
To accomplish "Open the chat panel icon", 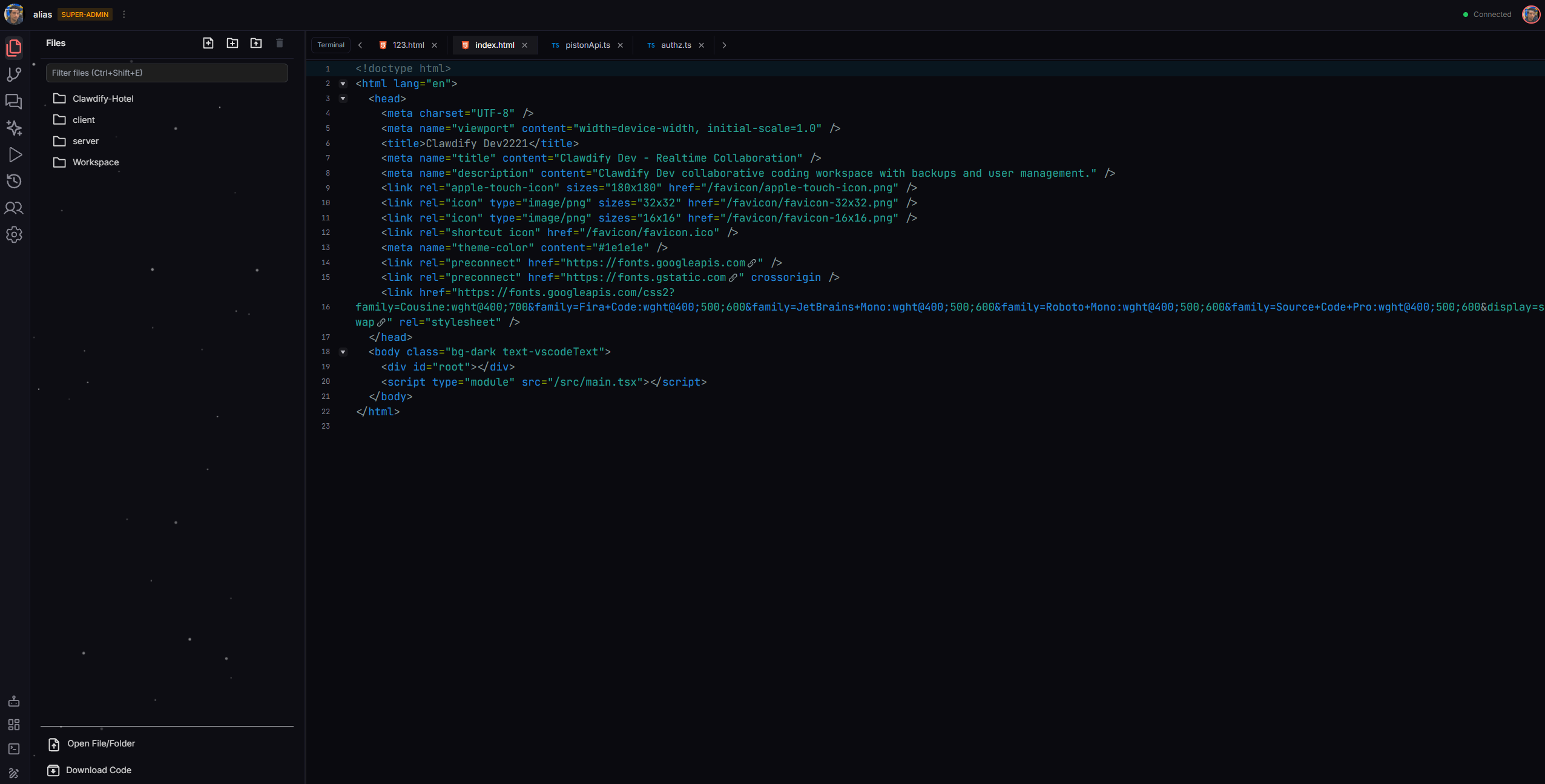I will click(14, 101).
